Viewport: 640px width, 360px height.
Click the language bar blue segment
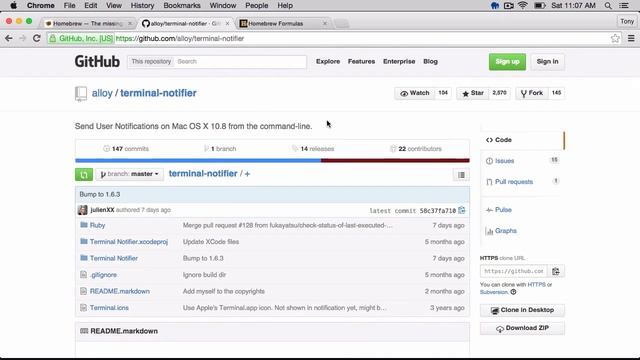[198, 160]
